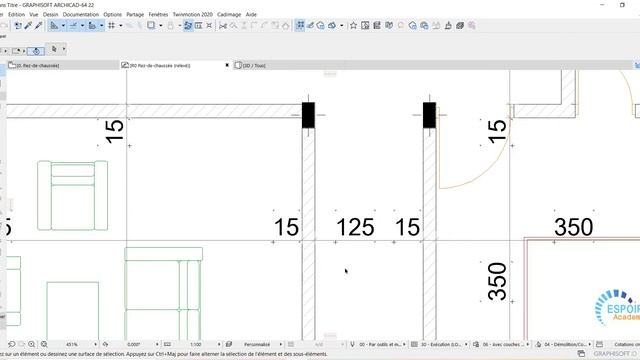640x360 pixels.
Task: Open the Options menu
Action: pos(113,14)
